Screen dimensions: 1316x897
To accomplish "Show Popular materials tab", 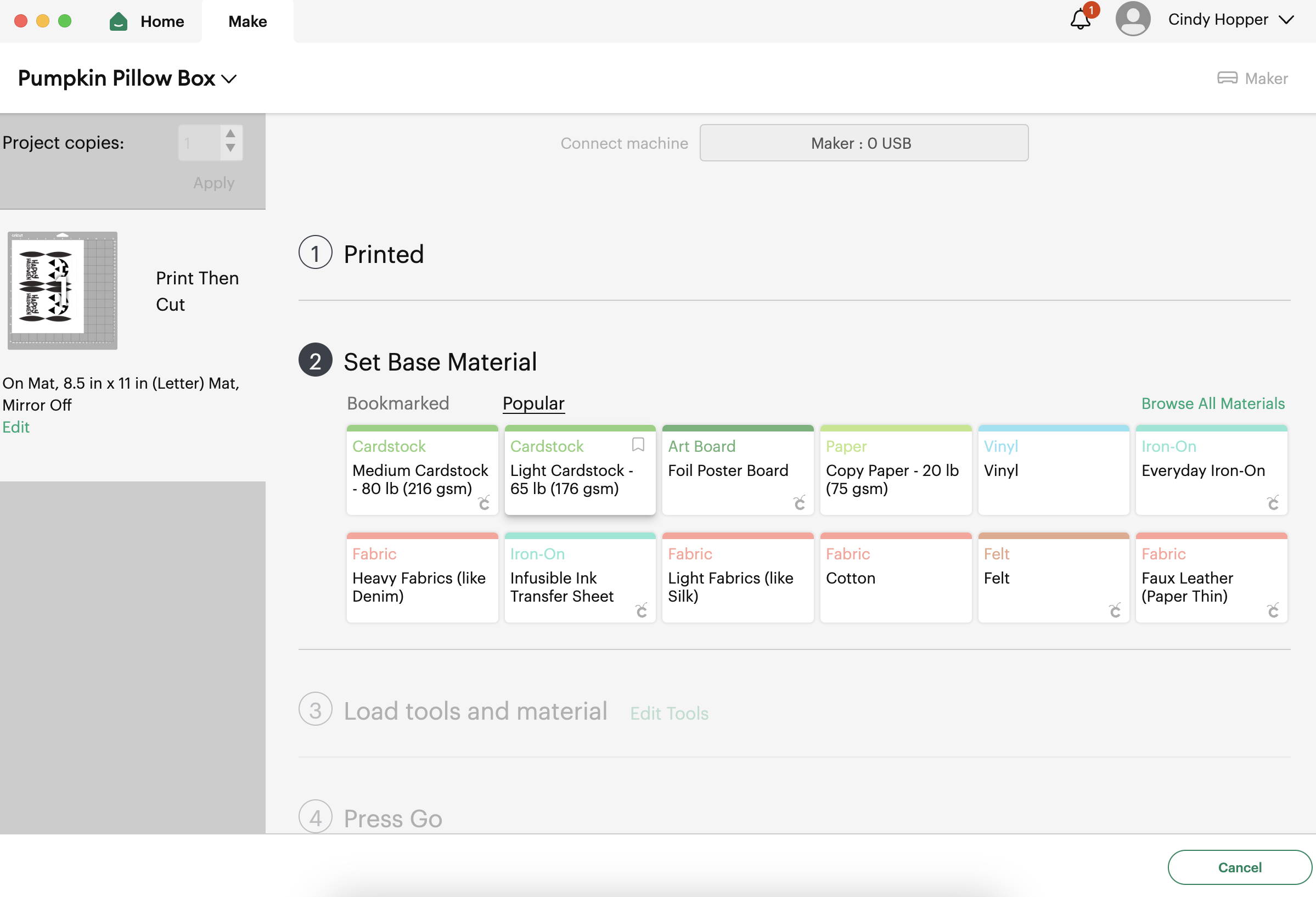I will coord(533,403).
